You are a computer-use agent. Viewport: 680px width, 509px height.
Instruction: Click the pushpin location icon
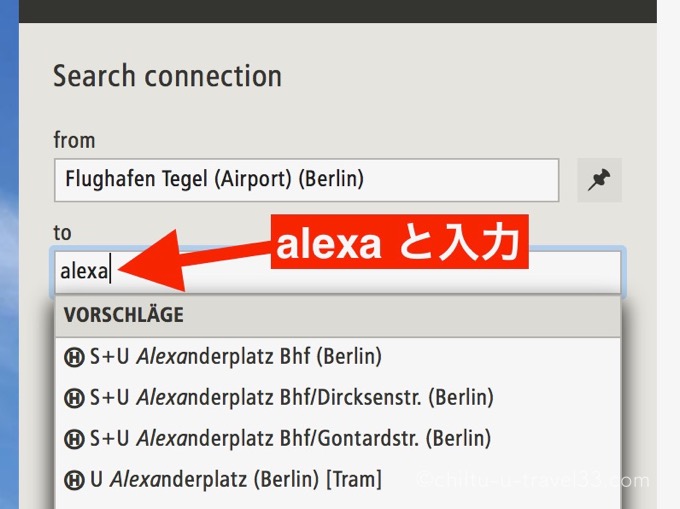599,180
